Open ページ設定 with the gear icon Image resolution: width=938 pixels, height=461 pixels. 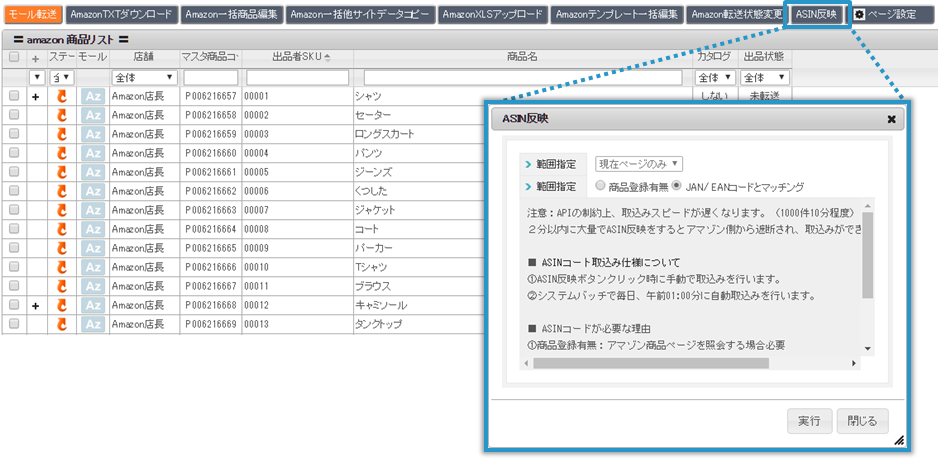[889, 14]
